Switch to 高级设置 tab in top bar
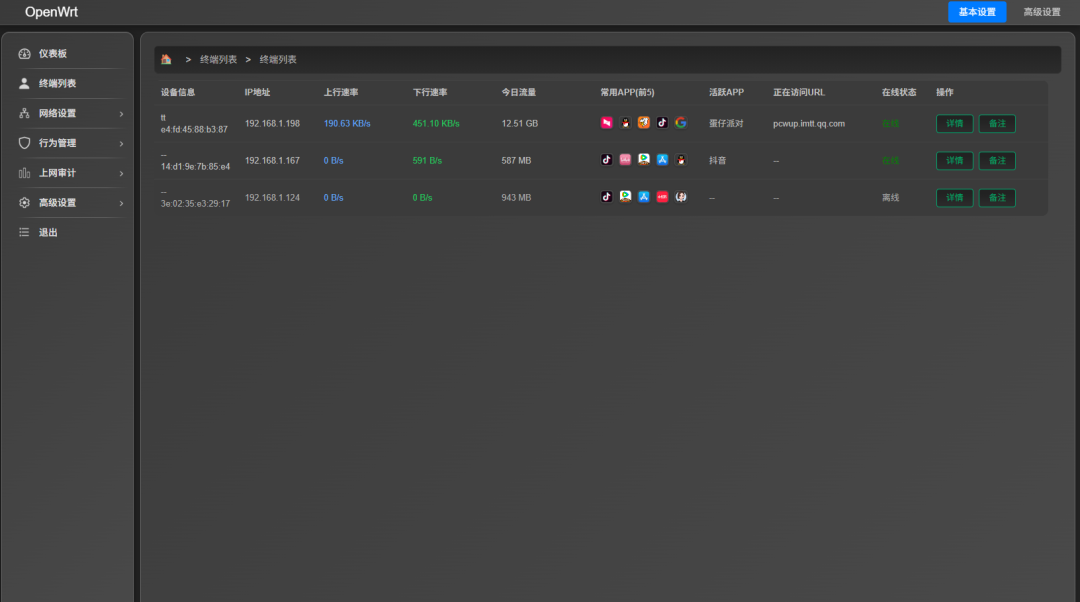Screen dimensions: 1080x602 click(1041, 12)
